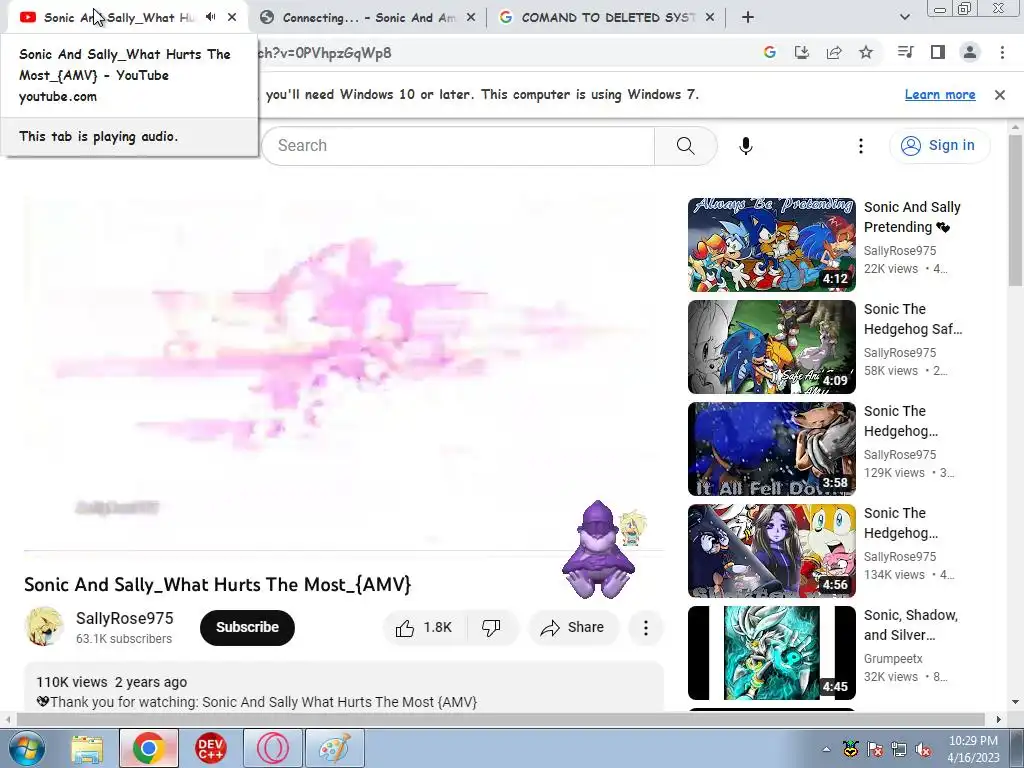Click the purple BonziBuddy character
The width and height of the screenshot is (1024, 768).
598,550
